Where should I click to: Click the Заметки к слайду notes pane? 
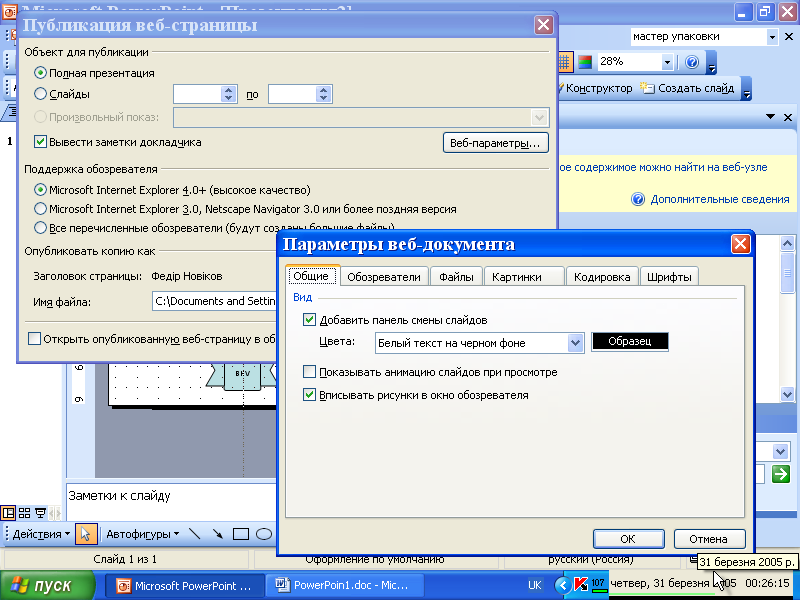tap(171, 502)
